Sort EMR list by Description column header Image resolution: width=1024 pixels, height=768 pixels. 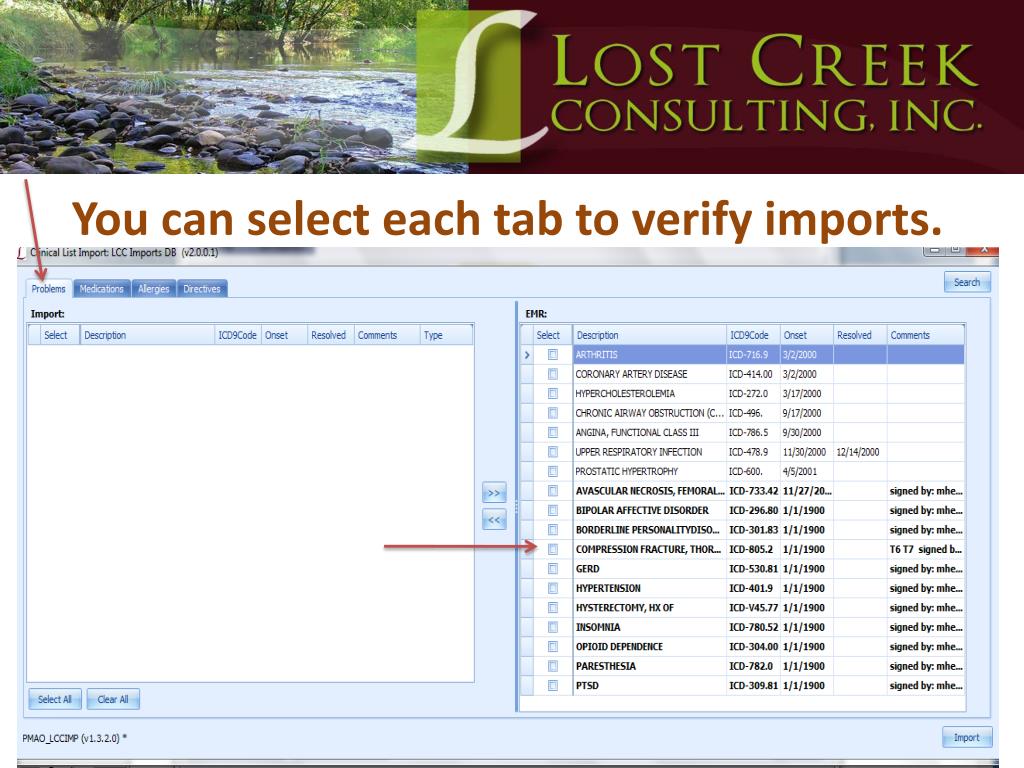pos(650,335)
